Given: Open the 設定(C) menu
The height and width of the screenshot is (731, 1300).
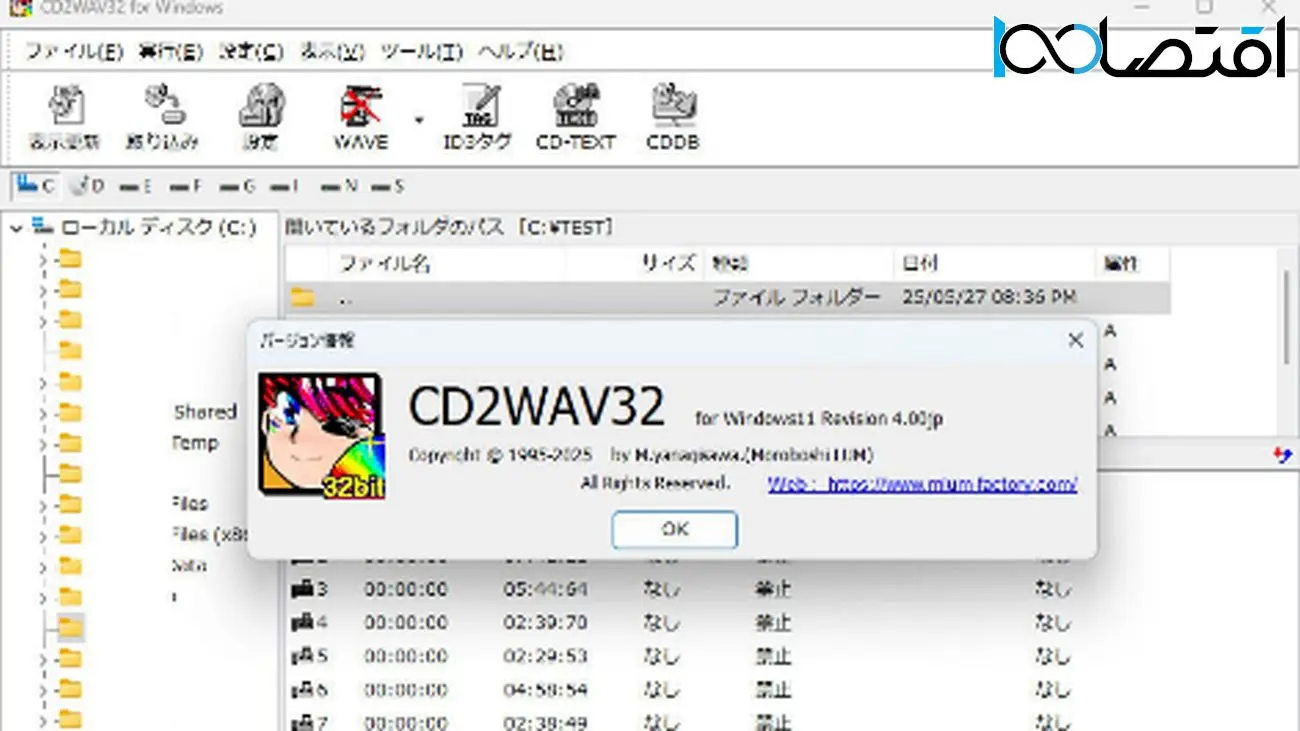Looking at the screenshot, I should pyautogui.click(x=250, y=52).
